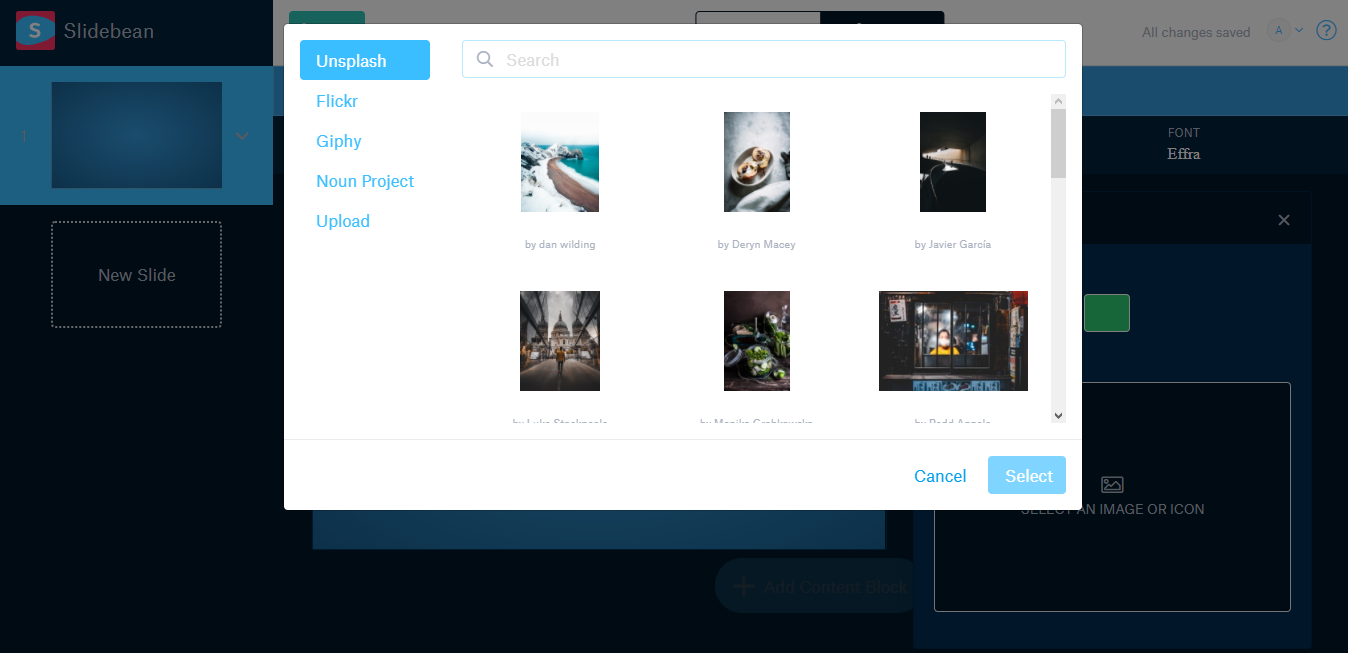Click 'All changes saved' status text
Viewport: 1348px width, 653px height.
[1196, 32]
